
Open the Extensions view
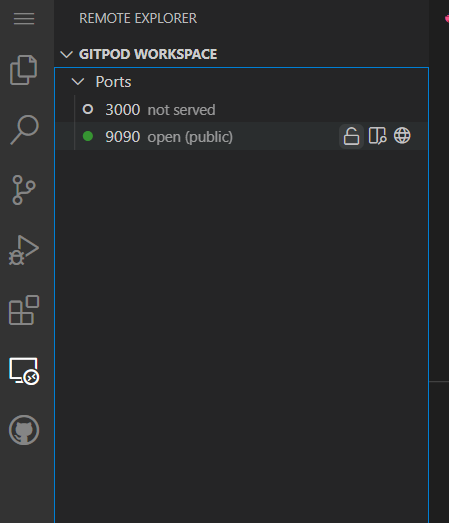coord(24,310)
